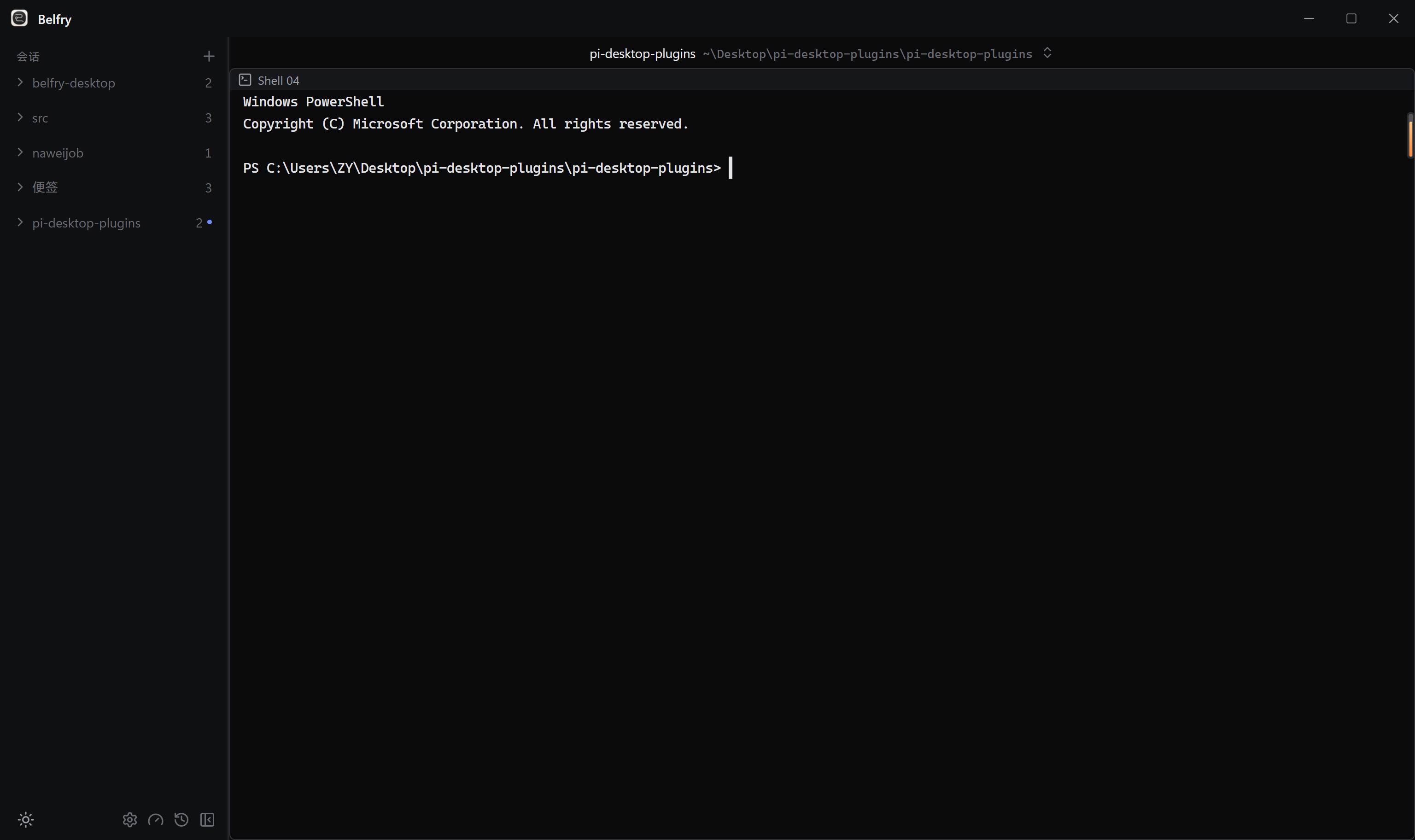Open the gauge usage icon
This screenshot has width=1415, height=840.
pos(156,820)
